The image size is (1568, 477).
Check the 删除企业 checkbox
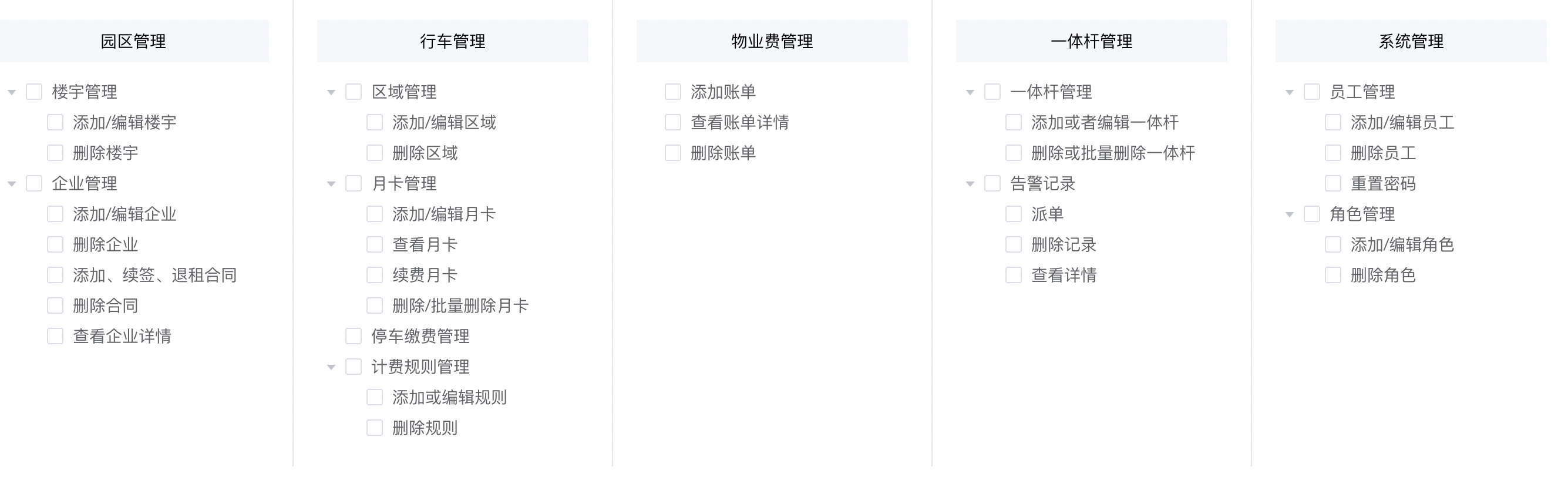pyautogui.click(x=55, y=244)
